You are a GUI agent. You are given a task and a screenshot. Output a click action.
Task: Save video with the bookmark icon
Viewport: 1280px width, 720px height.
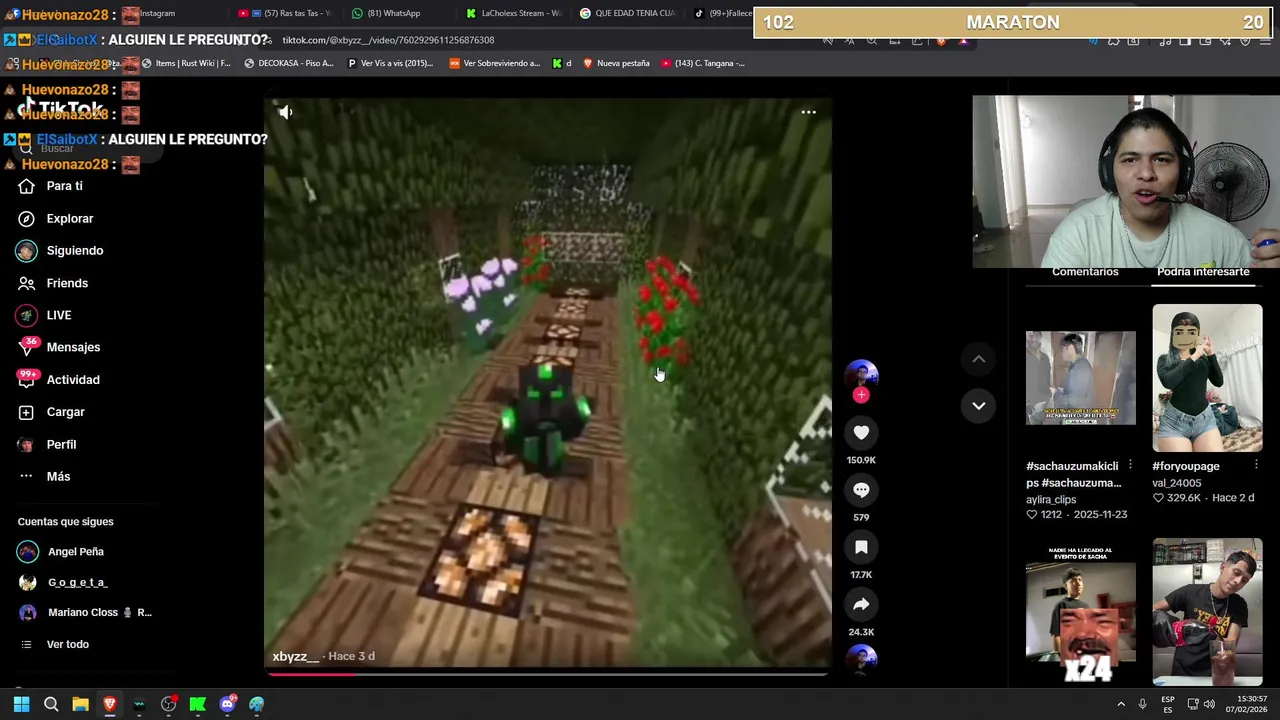pos(861,547)
